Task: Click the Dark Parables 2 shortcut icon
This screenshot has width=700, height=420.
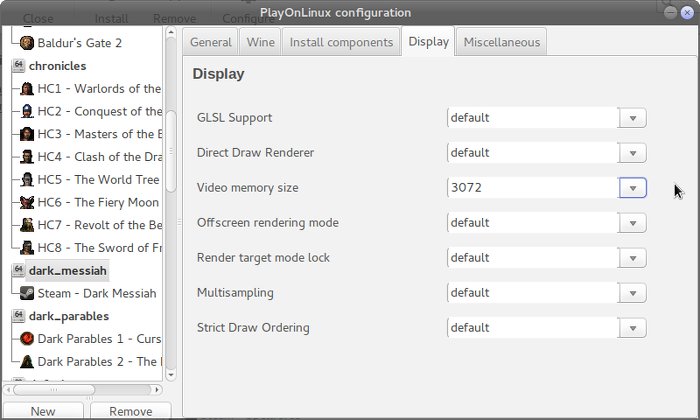Action: coord(27,362)
